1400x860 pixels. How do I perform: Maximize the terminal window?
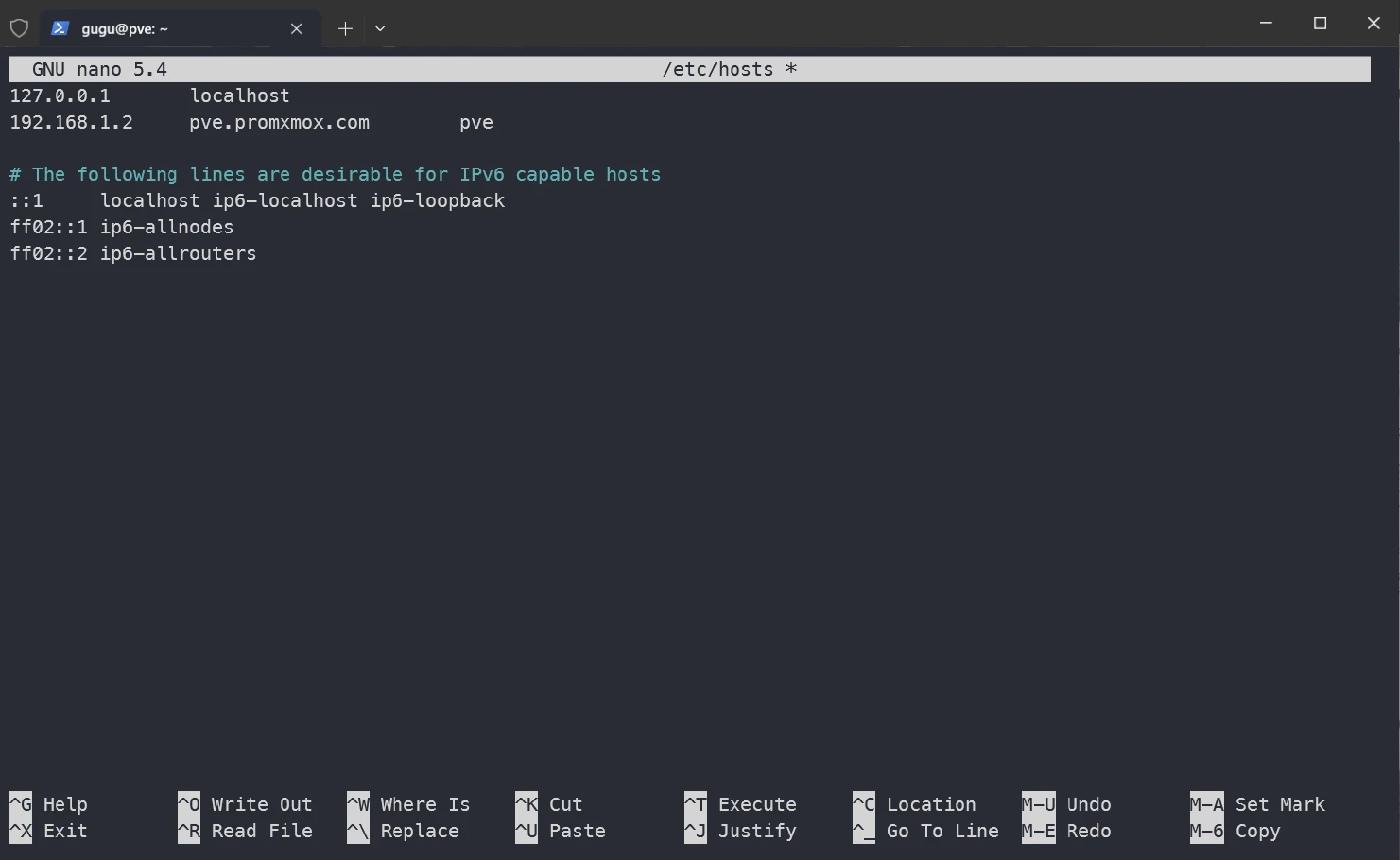click(1320, 24)
